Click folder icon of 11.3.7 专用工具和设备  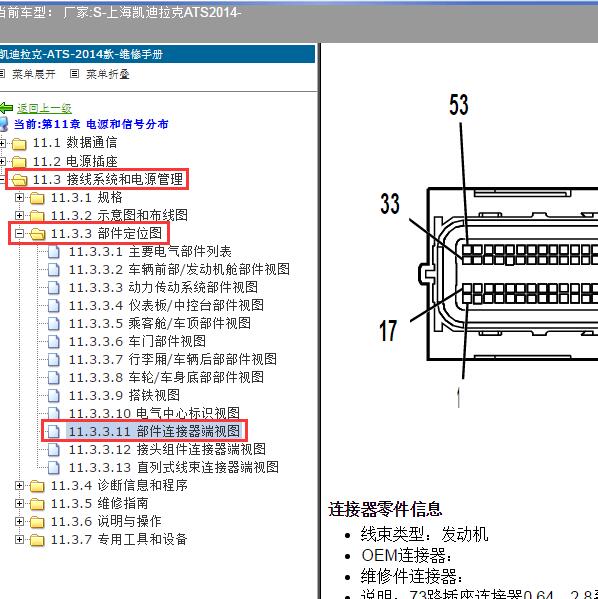tap(37, 540)
